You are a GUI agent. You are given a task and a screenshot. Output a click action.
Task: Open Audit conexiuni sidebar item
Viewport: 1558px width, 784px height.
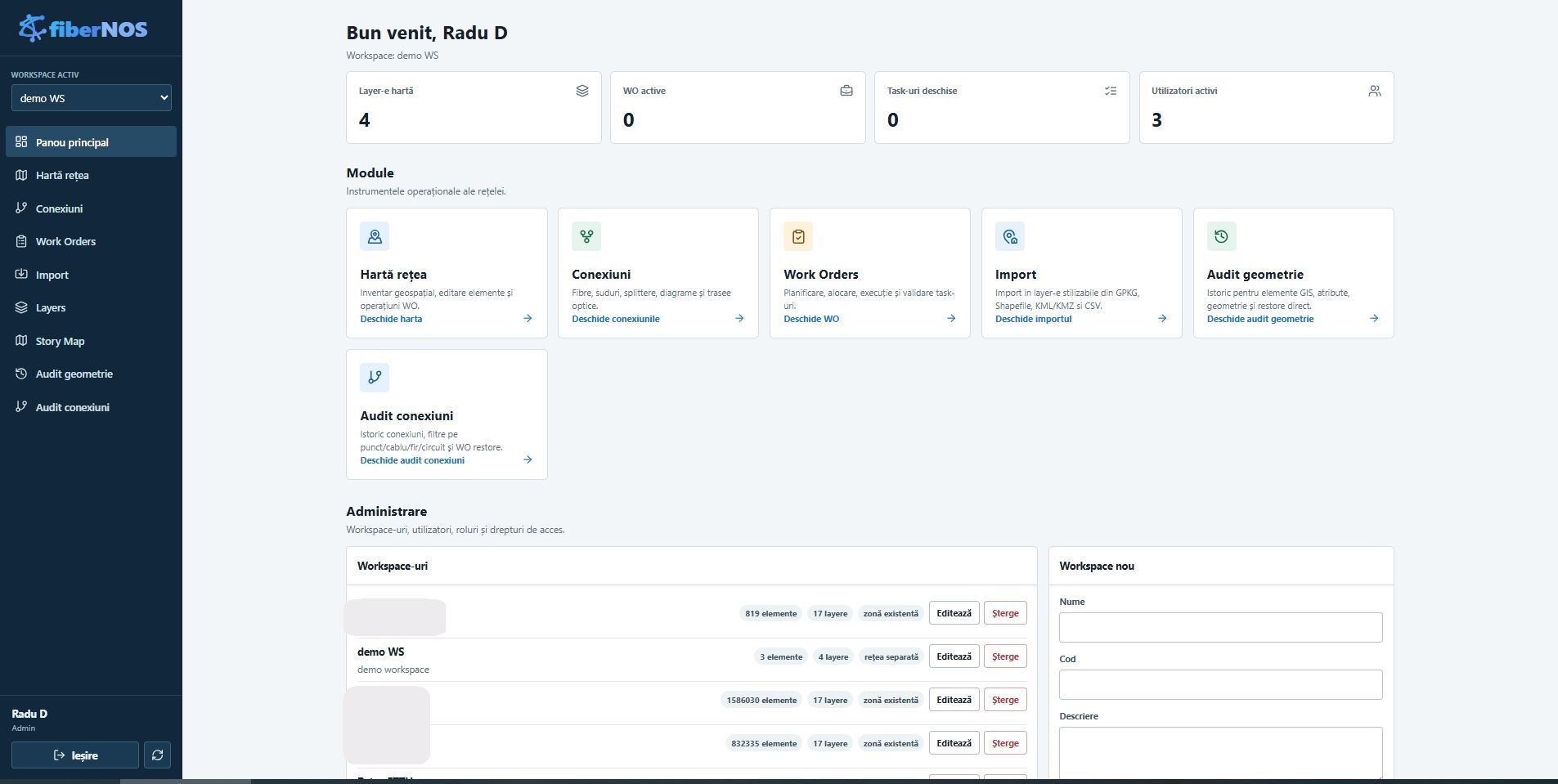tap(91, 407)
